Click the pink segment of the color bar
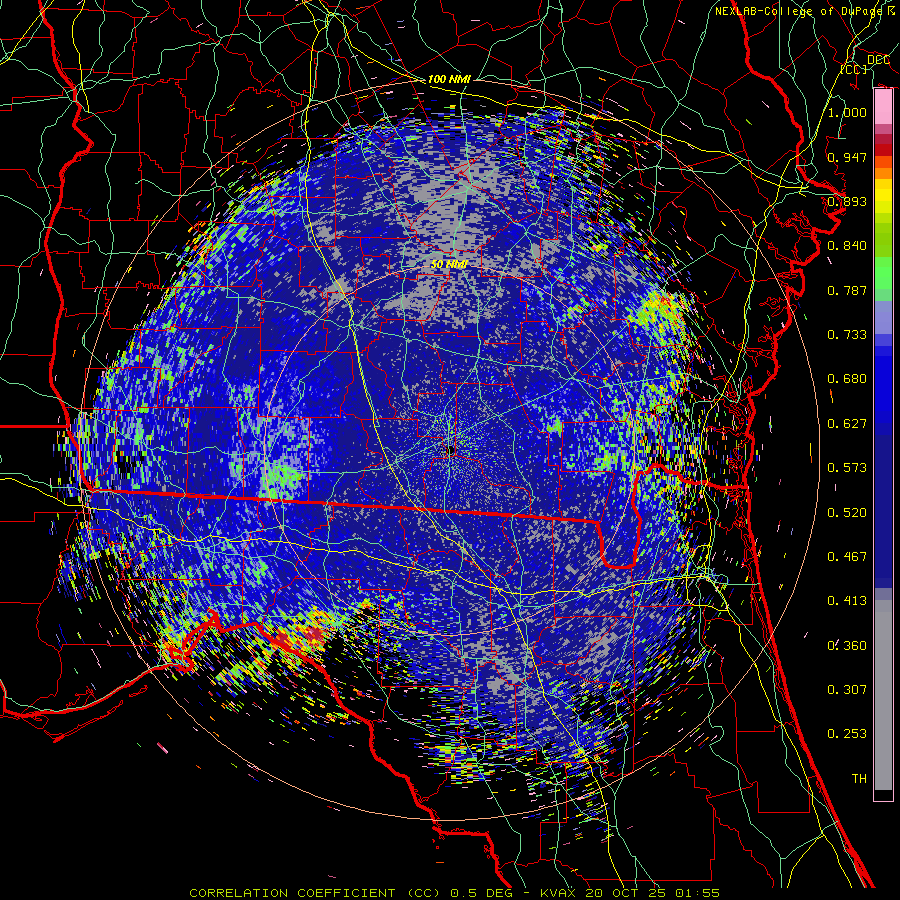Viewport: 900px width, 900px height. point(883,107)
